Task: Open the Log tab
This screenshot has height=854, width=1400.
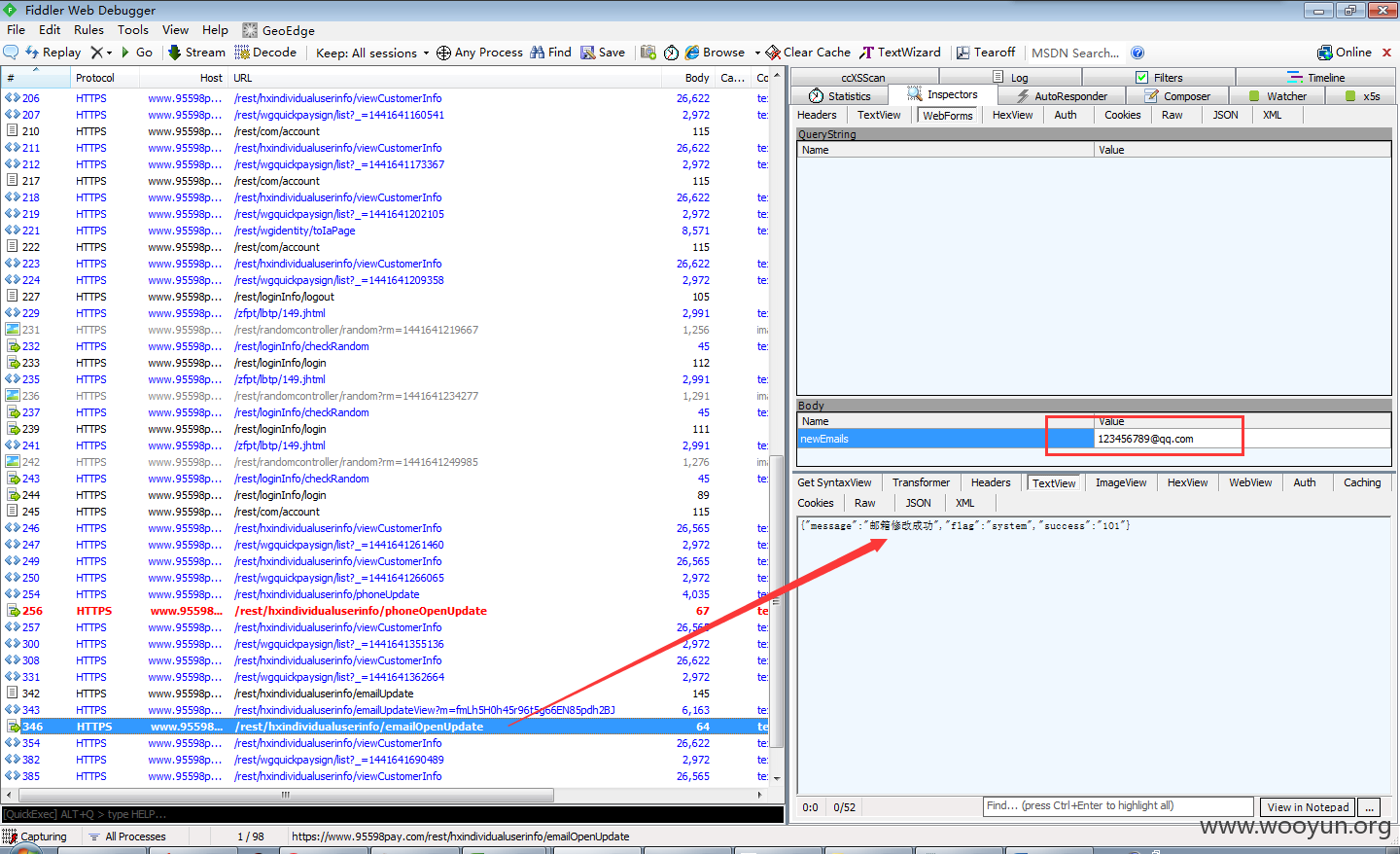Action: [x=1010, y=77]
